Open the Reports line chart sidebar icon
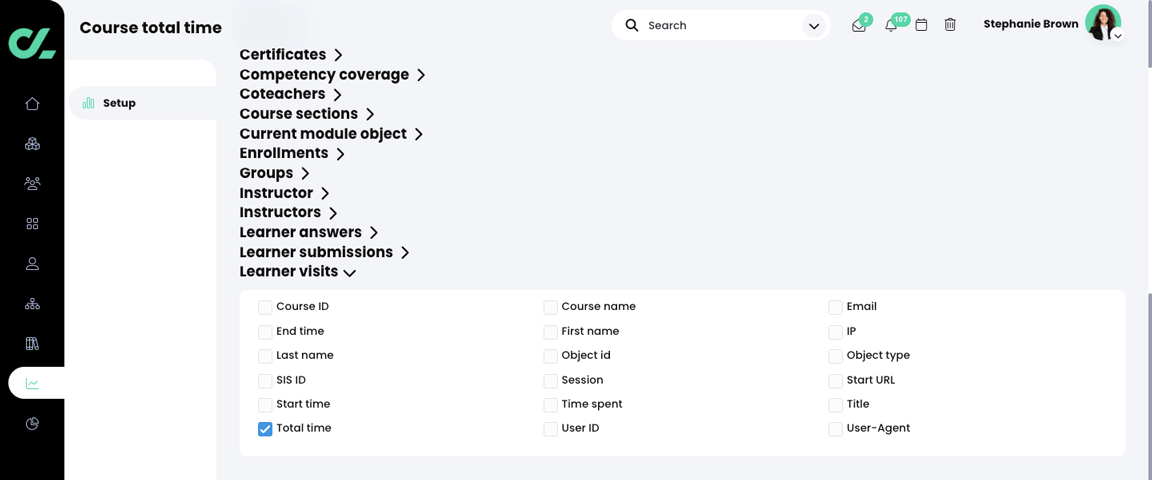Image resolution: width=1152 pixels, height=480 pixels. click(x=32, y=384)
